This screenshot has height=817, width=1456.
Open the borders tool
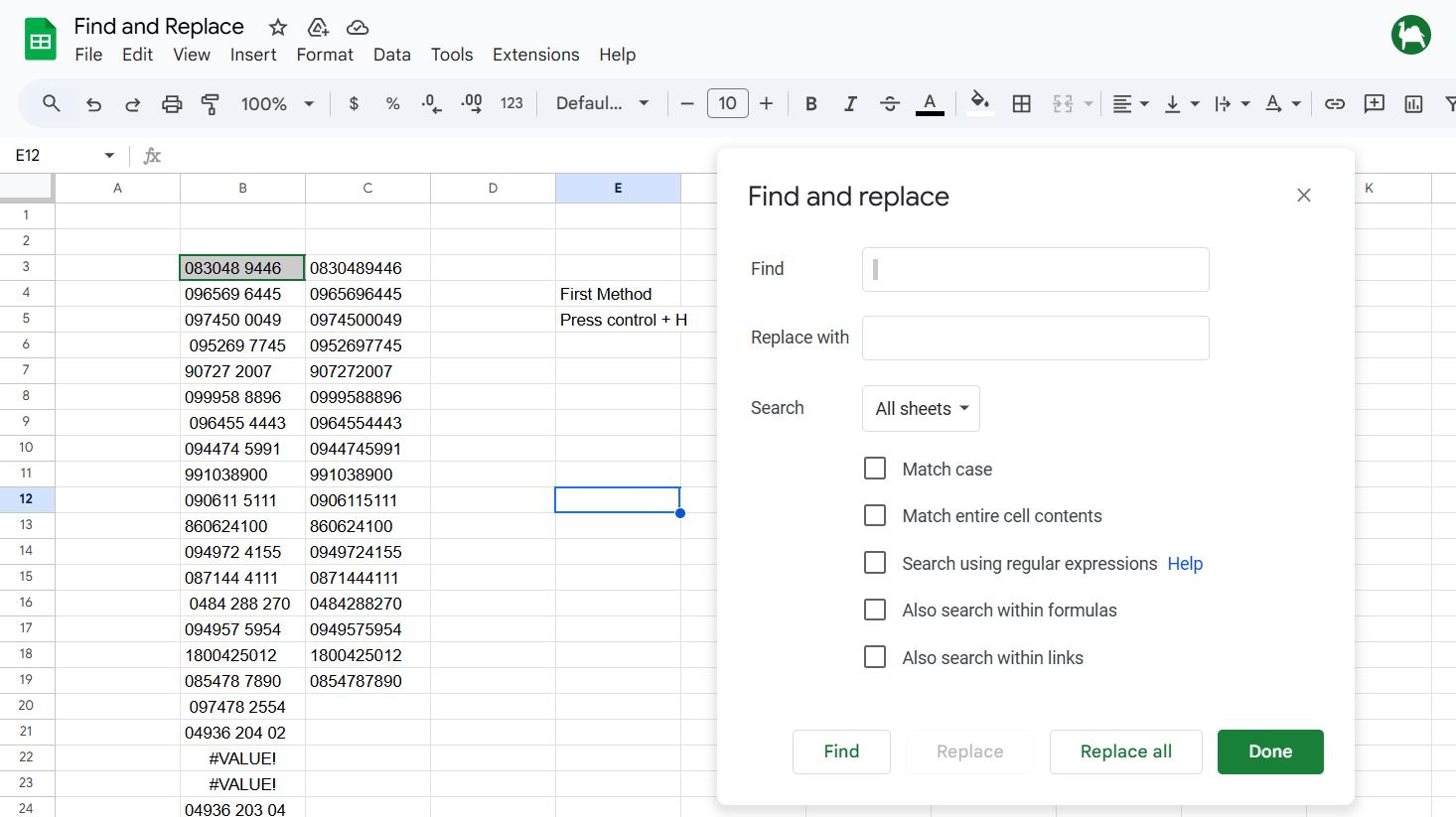(x=1021, y=103)
